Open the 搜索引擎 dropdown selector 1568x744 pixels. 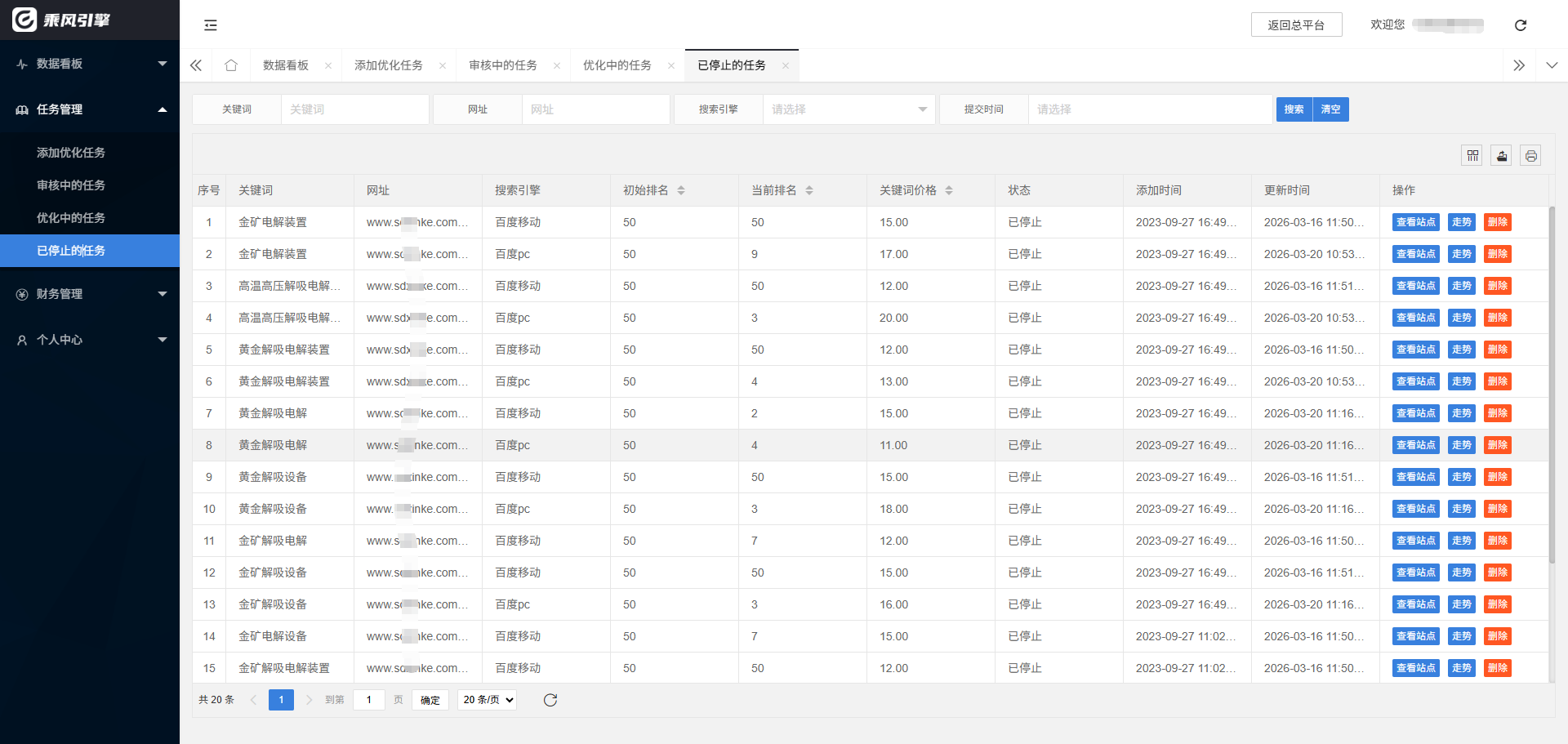848,109
